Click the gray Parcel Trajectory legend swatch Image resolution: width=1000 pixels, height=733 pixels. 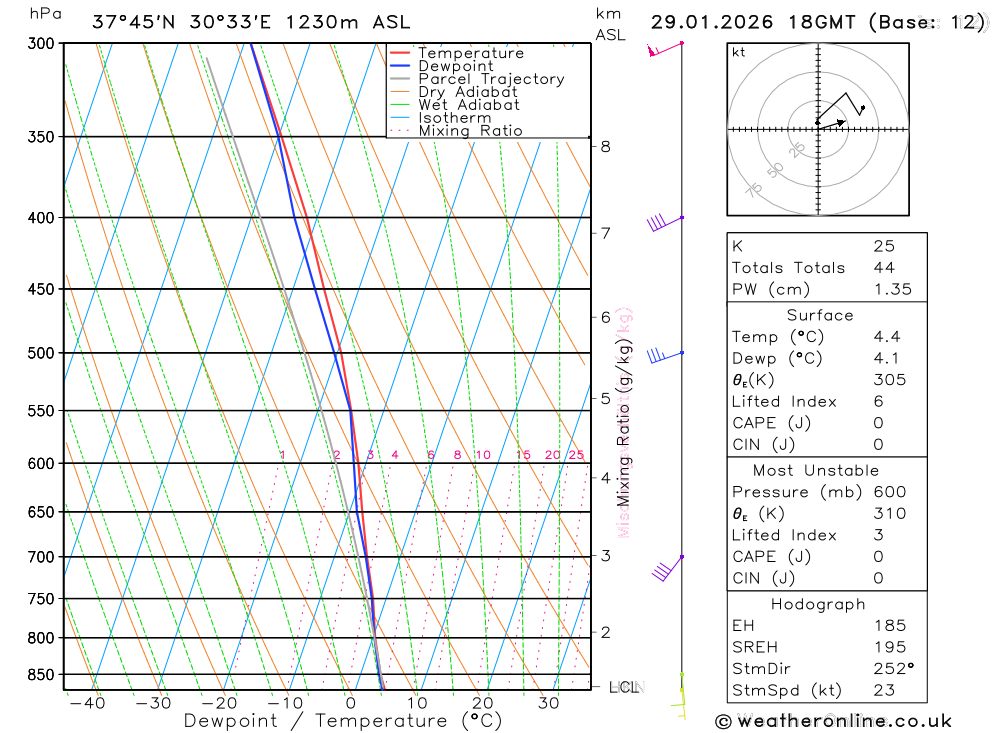399,79
